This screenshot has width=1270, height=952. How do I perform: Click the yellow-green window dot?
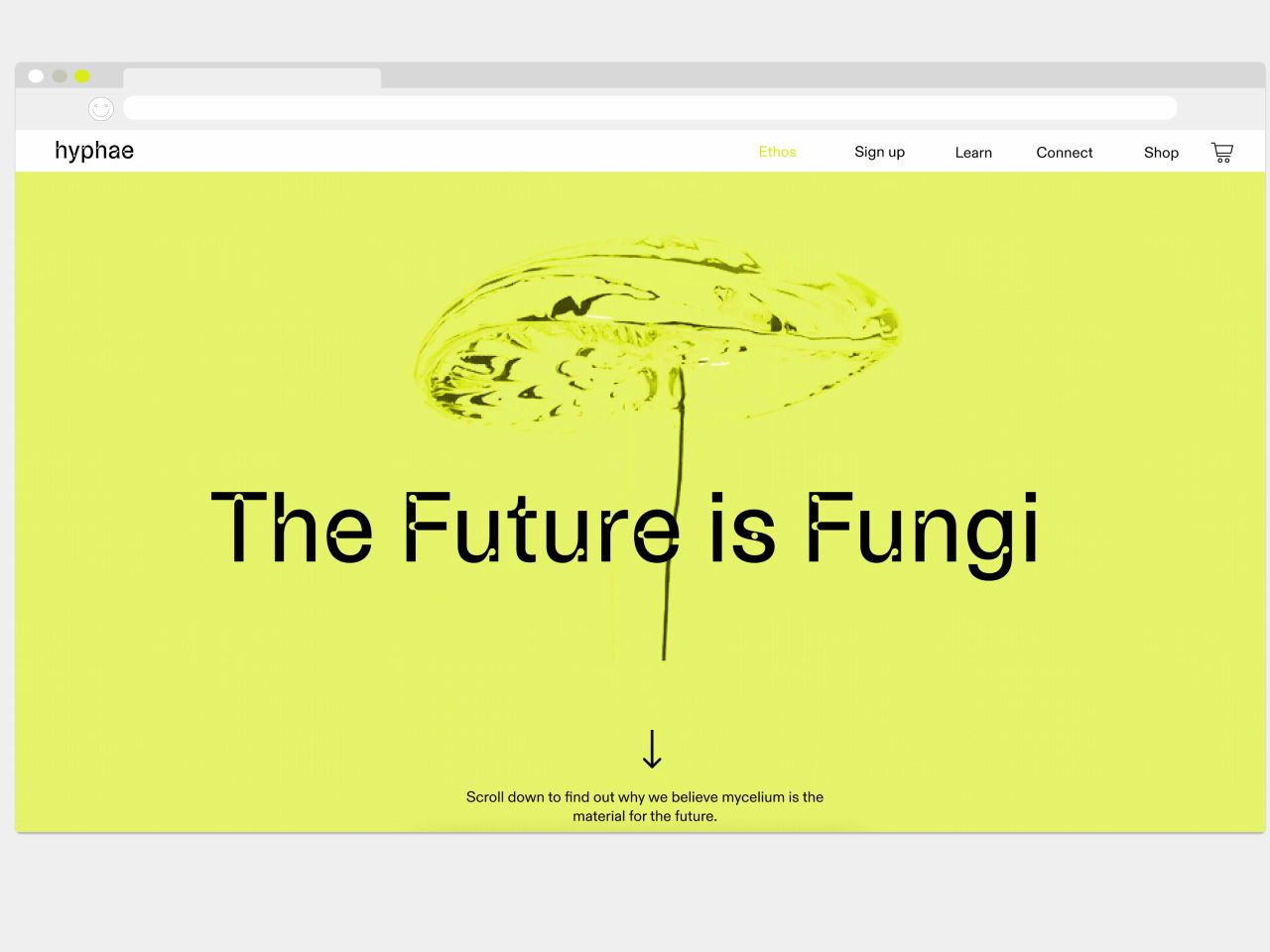[x=82, y=76]
